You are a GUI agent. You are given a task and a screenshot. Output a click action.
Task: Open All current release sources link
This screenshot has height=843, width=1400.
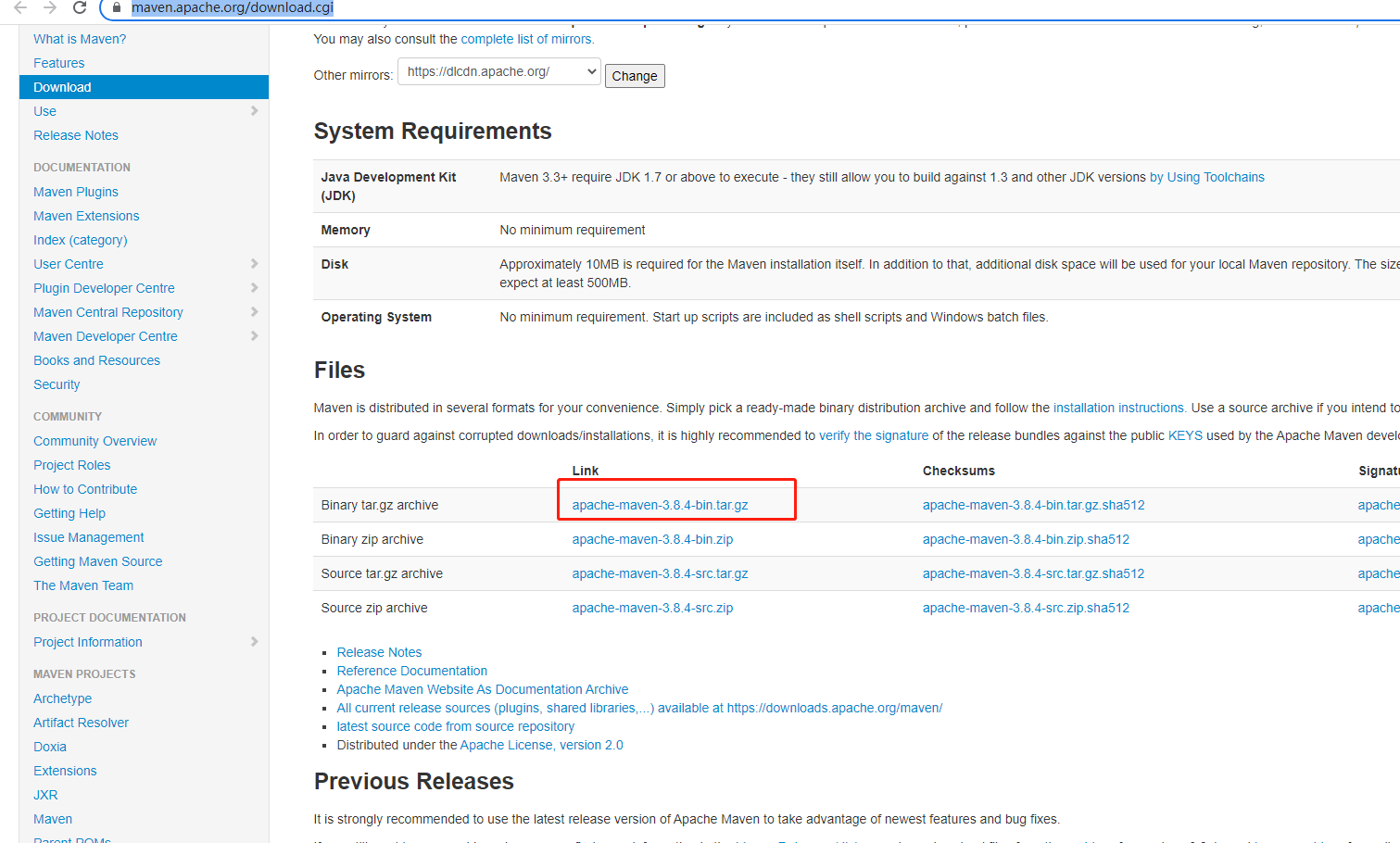(x=639, y=708)
